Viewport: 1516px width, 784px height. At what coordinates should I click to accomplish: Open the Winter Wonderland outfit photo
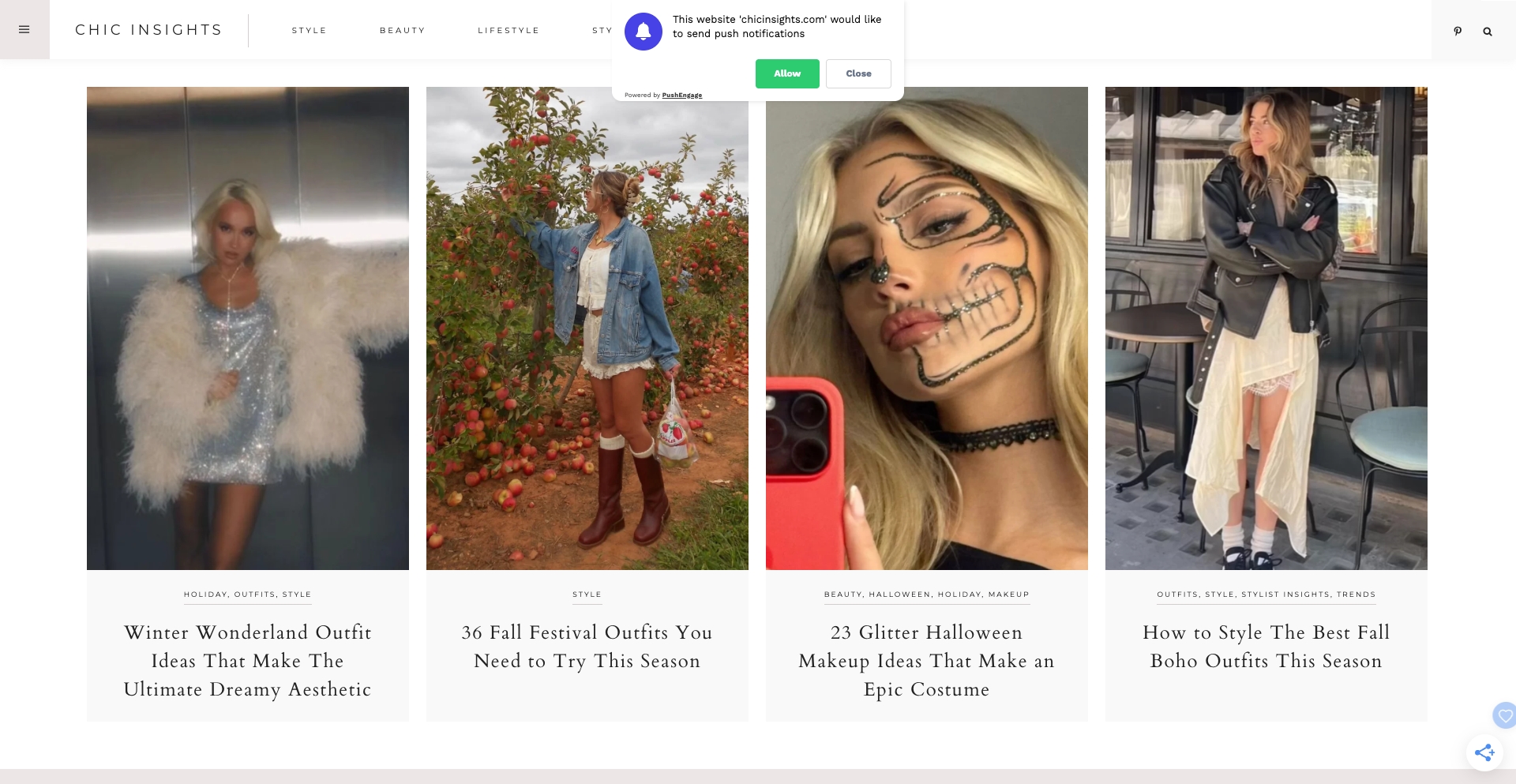pyautogui.click(x=248, y=328)
